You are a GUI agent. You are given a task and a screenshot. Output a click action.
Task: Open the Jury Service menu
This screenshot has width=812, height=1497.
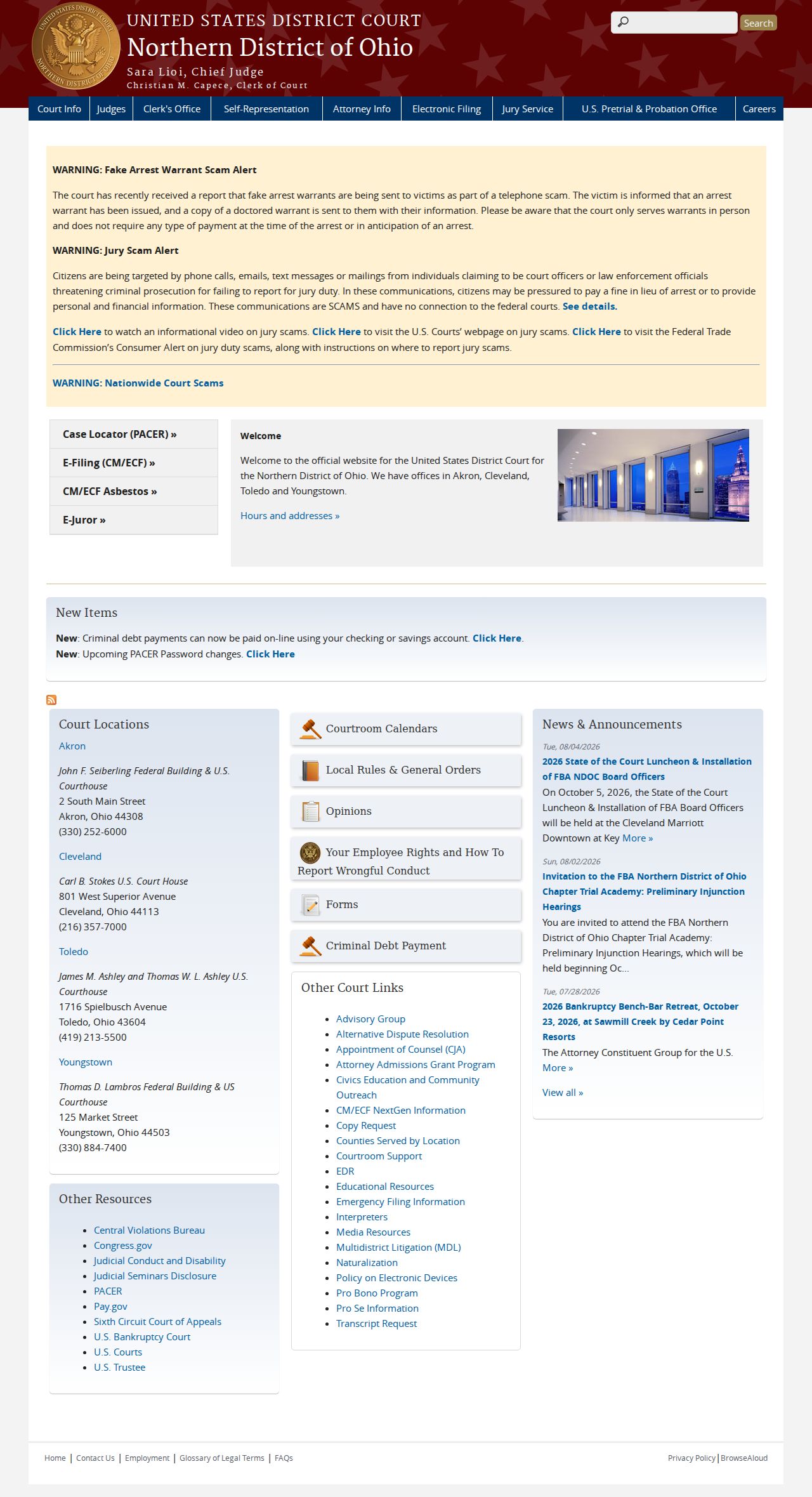[x=528, y=109]
